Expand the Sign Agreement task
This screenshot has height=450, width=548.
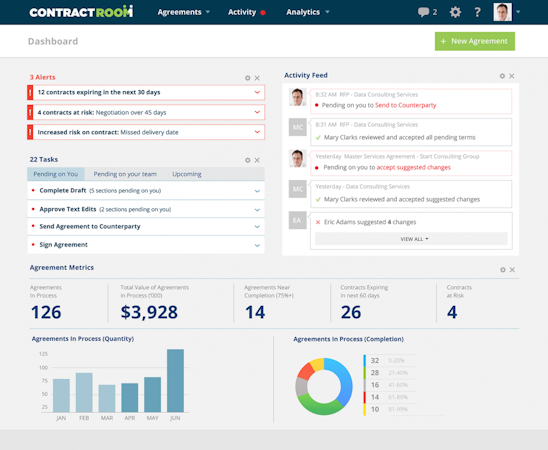(257, 245)
